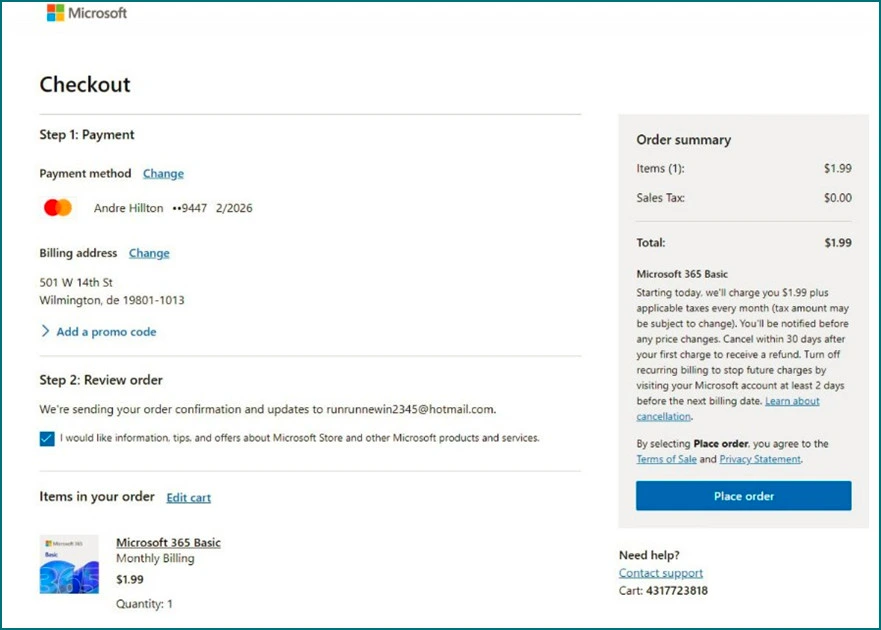Open the Contact support link
Viewport: 881px width, 630px height.
(661, 573)
